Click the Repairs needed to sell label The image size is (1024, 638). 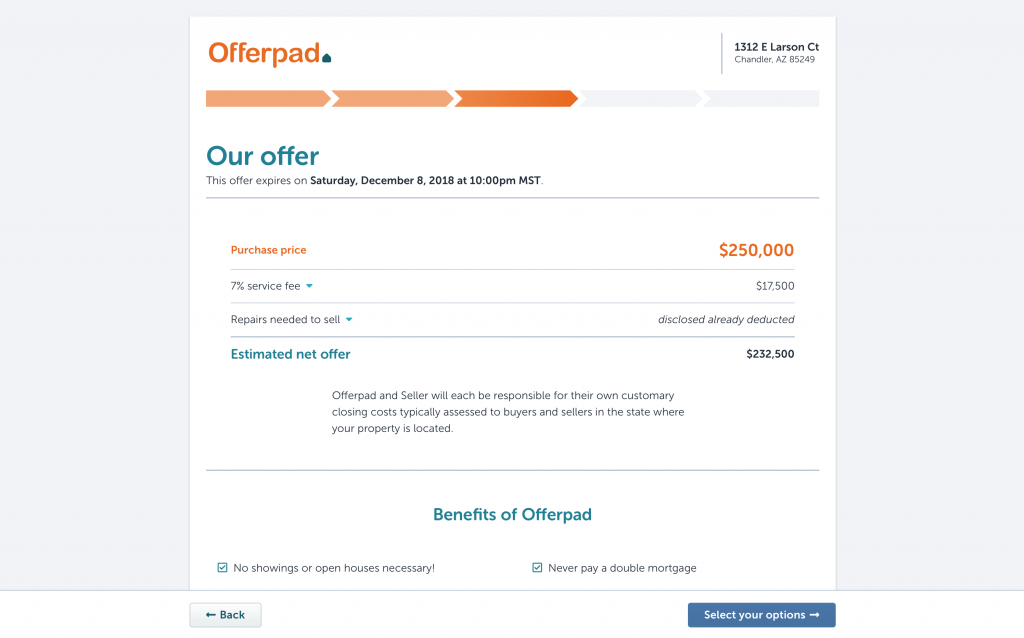285,319
